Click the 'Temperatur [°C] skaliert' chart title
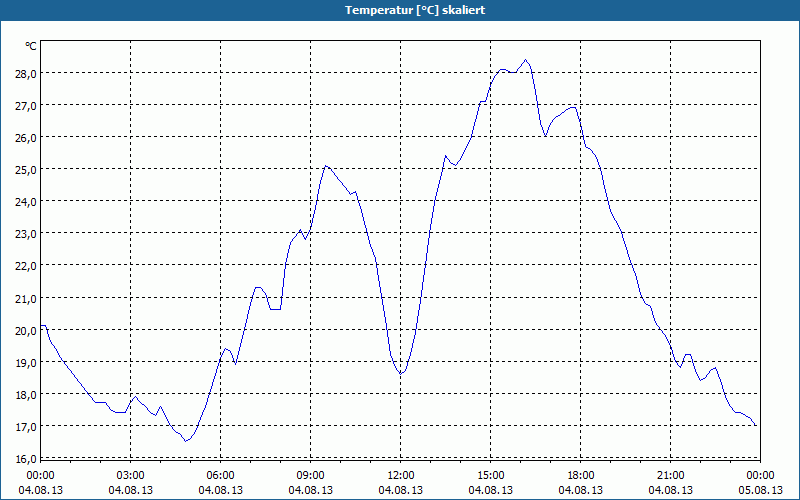The image size is (800, 500). (x=414, y=10)
